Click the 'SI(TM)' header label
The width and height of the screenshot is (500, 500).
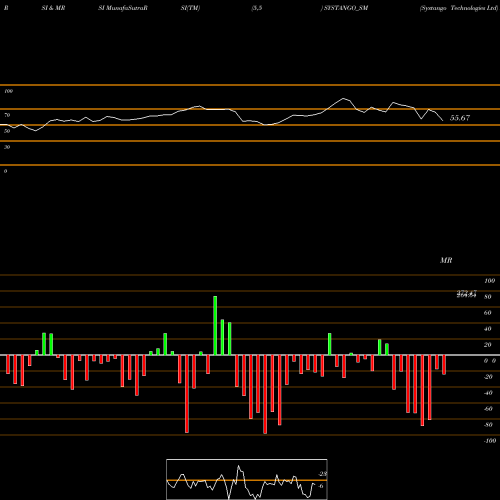click(190, 8)
